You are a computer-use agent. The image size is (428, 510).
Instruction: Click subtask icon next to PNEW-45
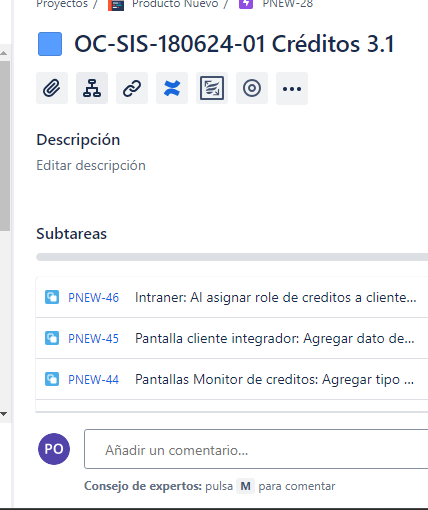click(x=52, y=338)
